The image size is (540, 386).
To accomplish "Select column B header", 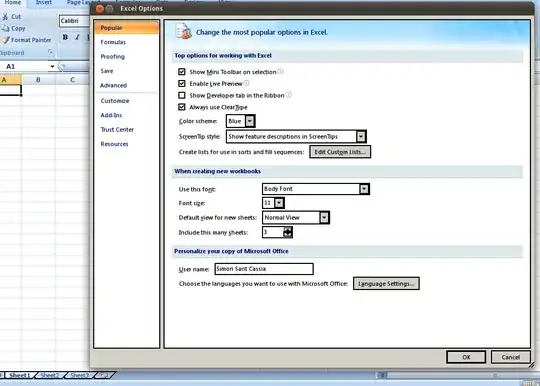I will coord(38,80).
